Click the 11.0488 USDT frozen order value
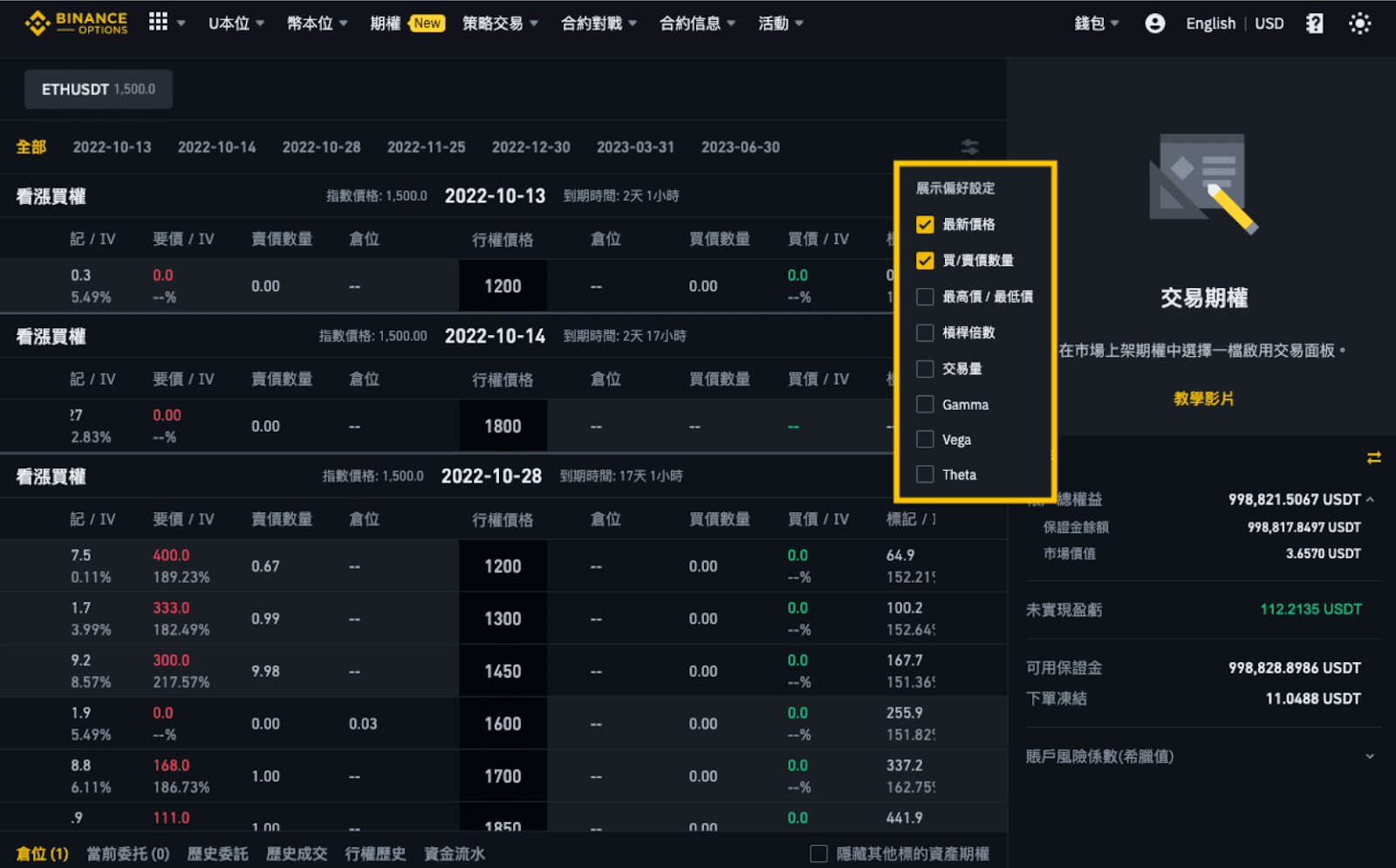This screenshot has width=1396, height=868. 1313,698
